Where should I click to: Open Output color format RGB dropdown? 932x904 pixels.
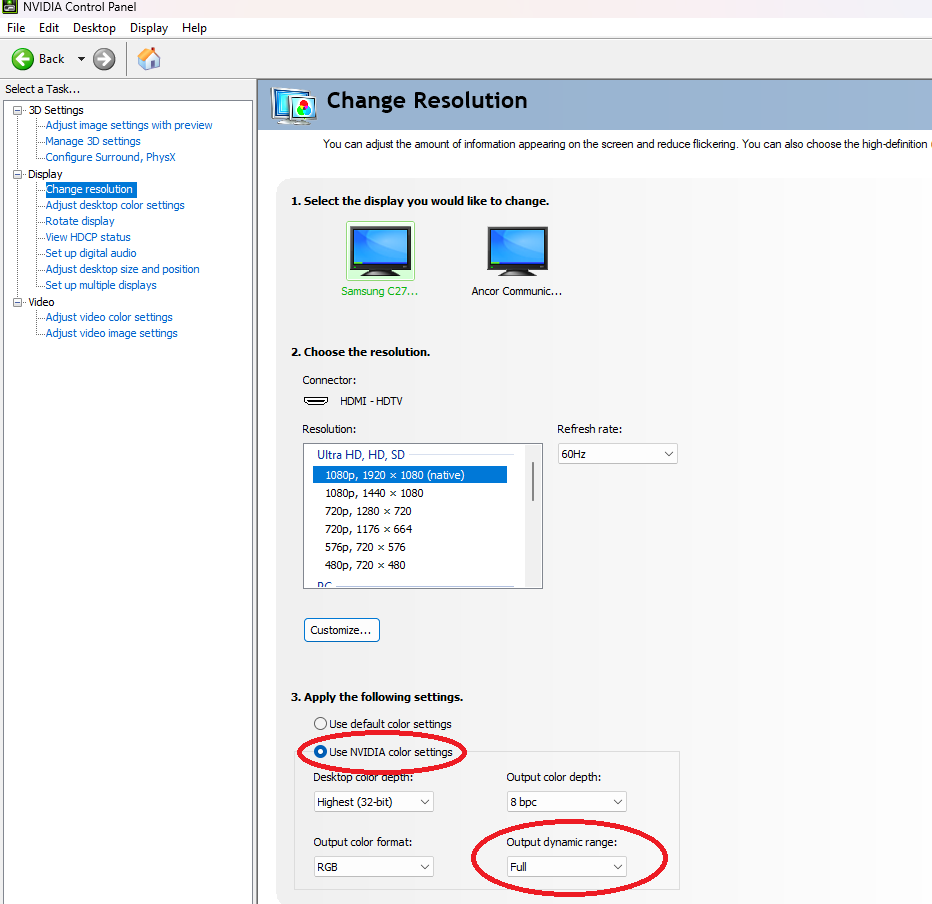click(x=373, y=867)
